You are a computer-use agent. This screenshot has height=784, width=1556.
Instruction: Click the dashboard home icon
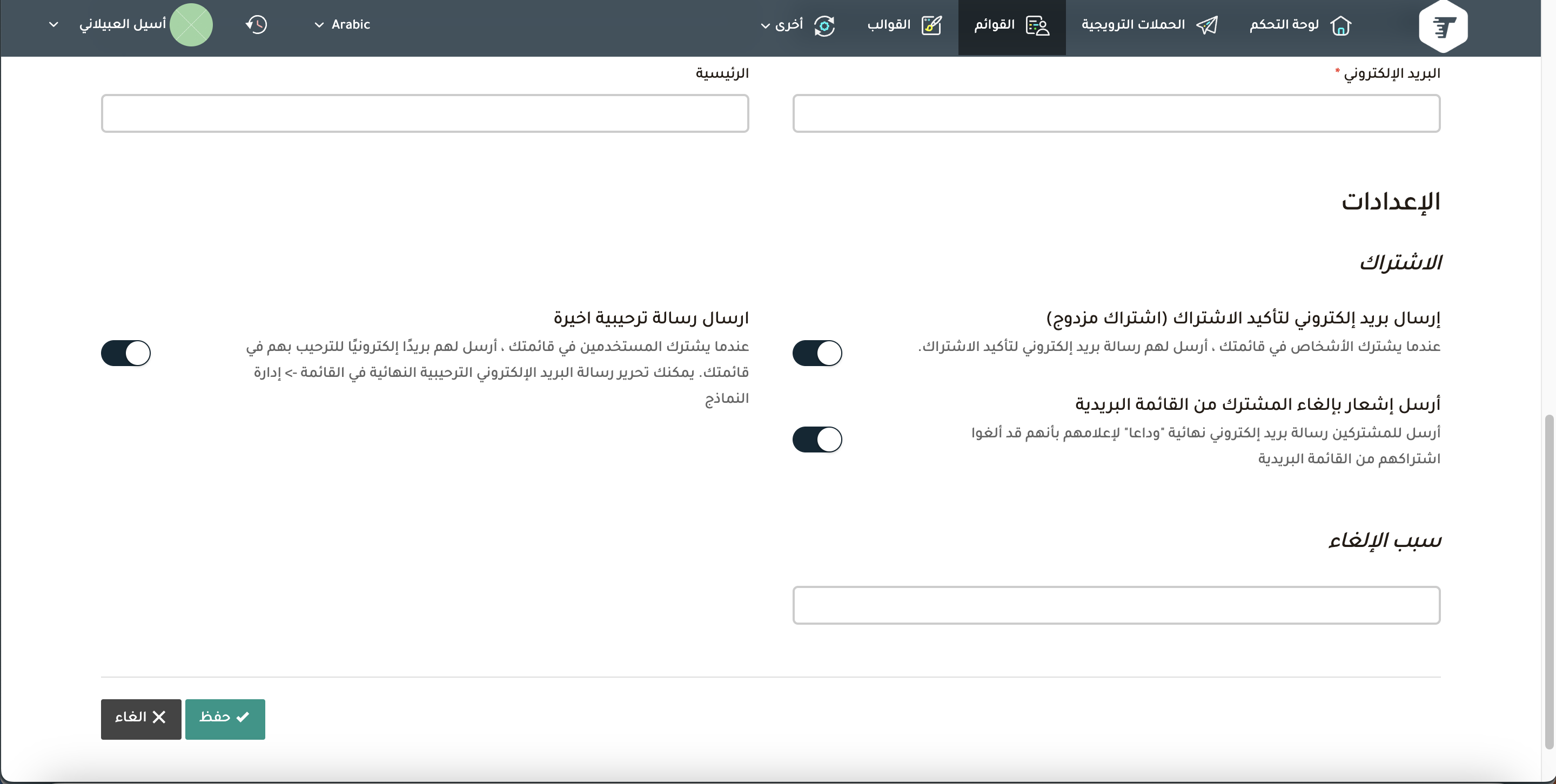(1340, 25)
